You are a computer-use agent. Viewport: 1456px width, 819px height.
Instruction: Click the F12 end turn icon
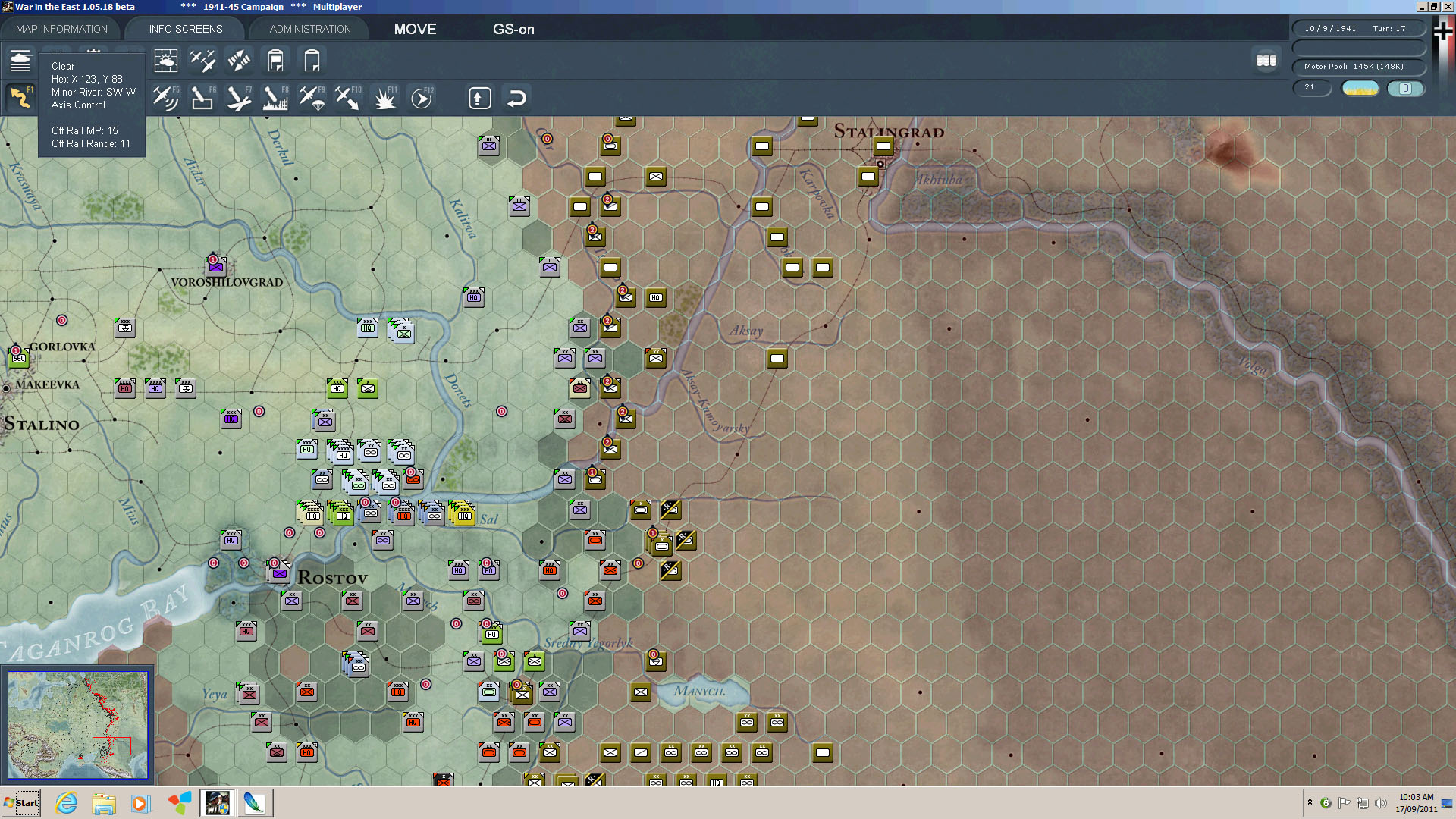(x=422, y=98)
